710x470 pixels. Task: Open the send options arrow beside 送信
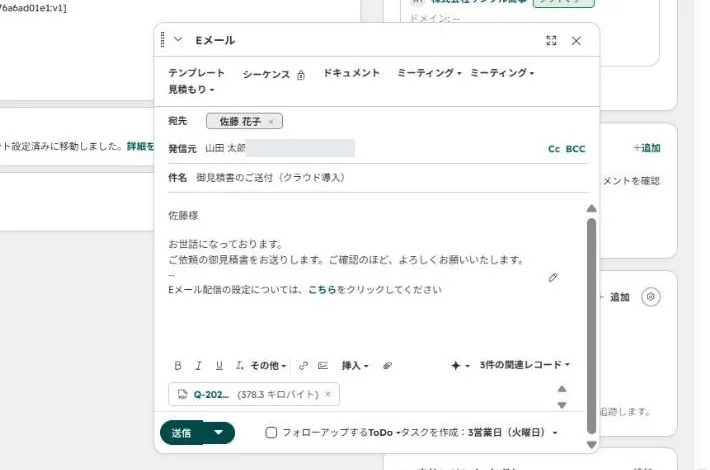219,433
